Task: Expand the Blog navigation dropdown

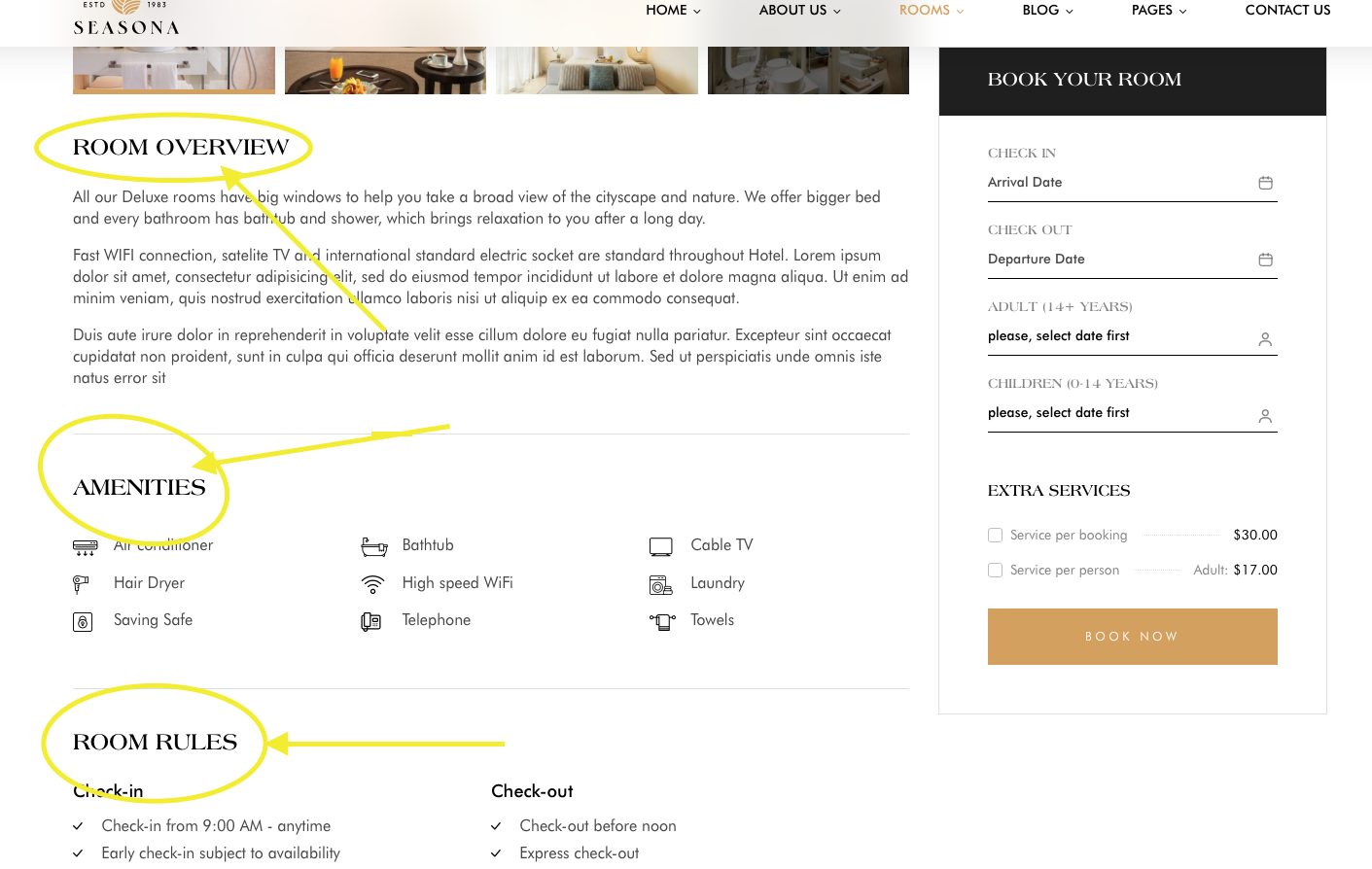Action: tap(1047, 11)
